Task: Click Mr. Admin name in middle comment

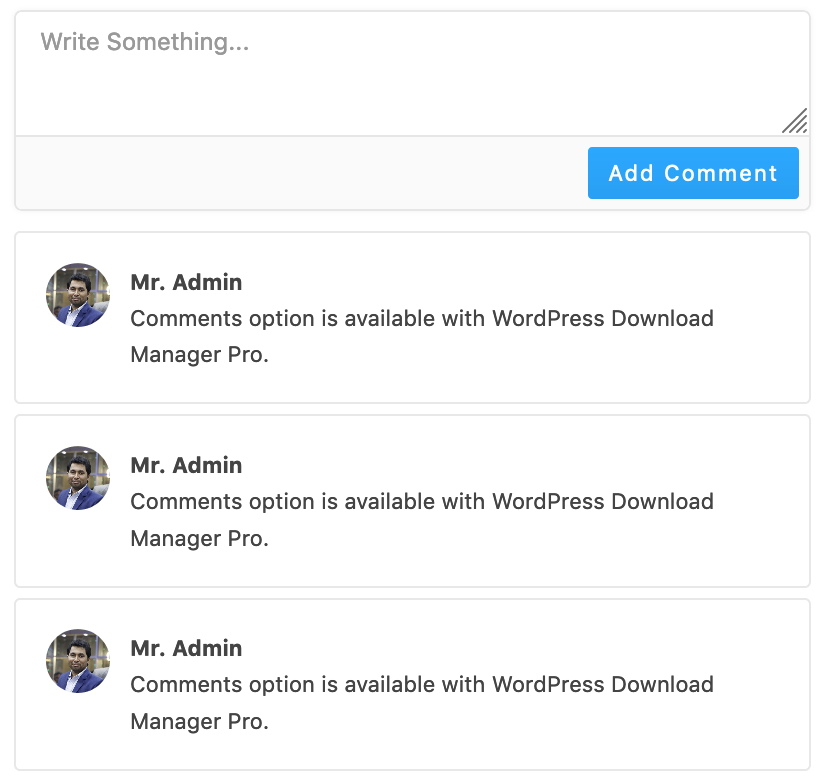Action: tap(186, 465)
